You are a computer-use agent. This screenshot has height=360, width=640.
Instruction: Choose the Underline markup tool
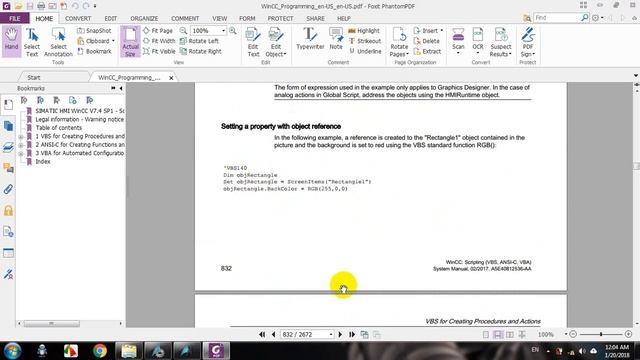pyautogui.click(x=364, y=51)
